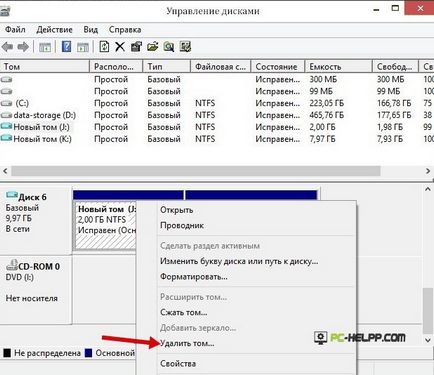Viewport: 434px width, 375px height.
Task: Click vertical scrollbar down arrow in disk pane
Action: coord(428,340)
